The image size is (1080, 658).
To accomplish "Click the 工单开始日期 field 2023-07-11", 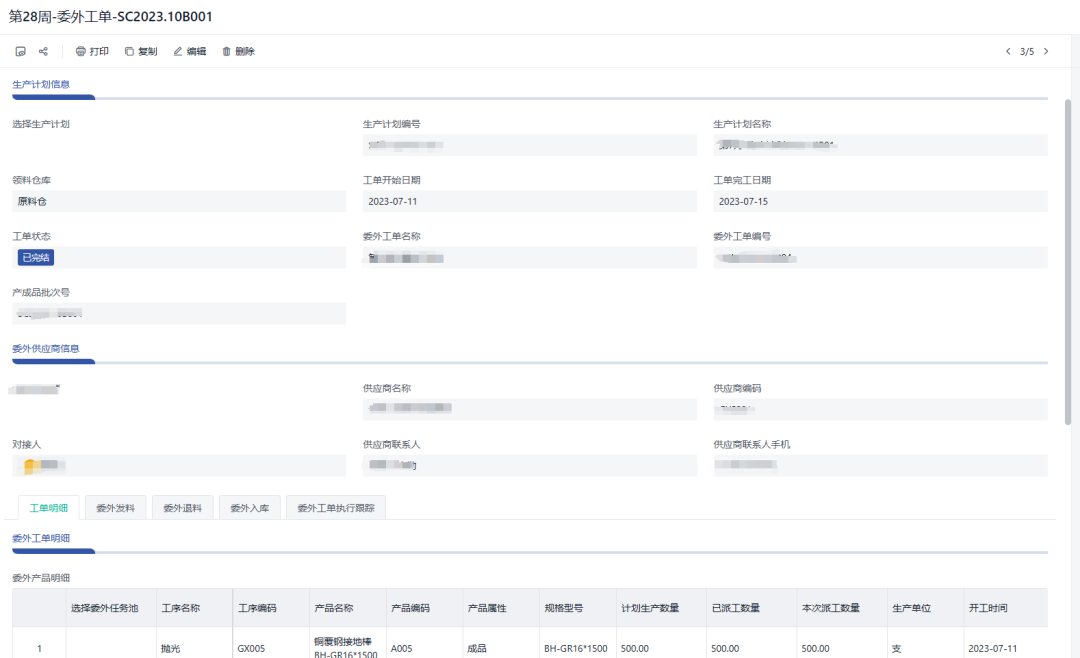I will coord(529,201).
